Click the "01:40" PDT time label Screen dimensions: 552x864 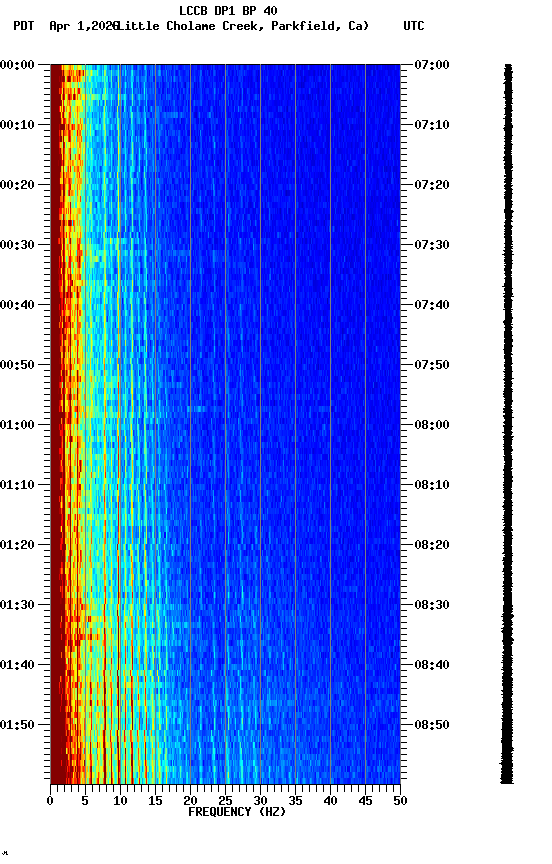tap(17, 666)
